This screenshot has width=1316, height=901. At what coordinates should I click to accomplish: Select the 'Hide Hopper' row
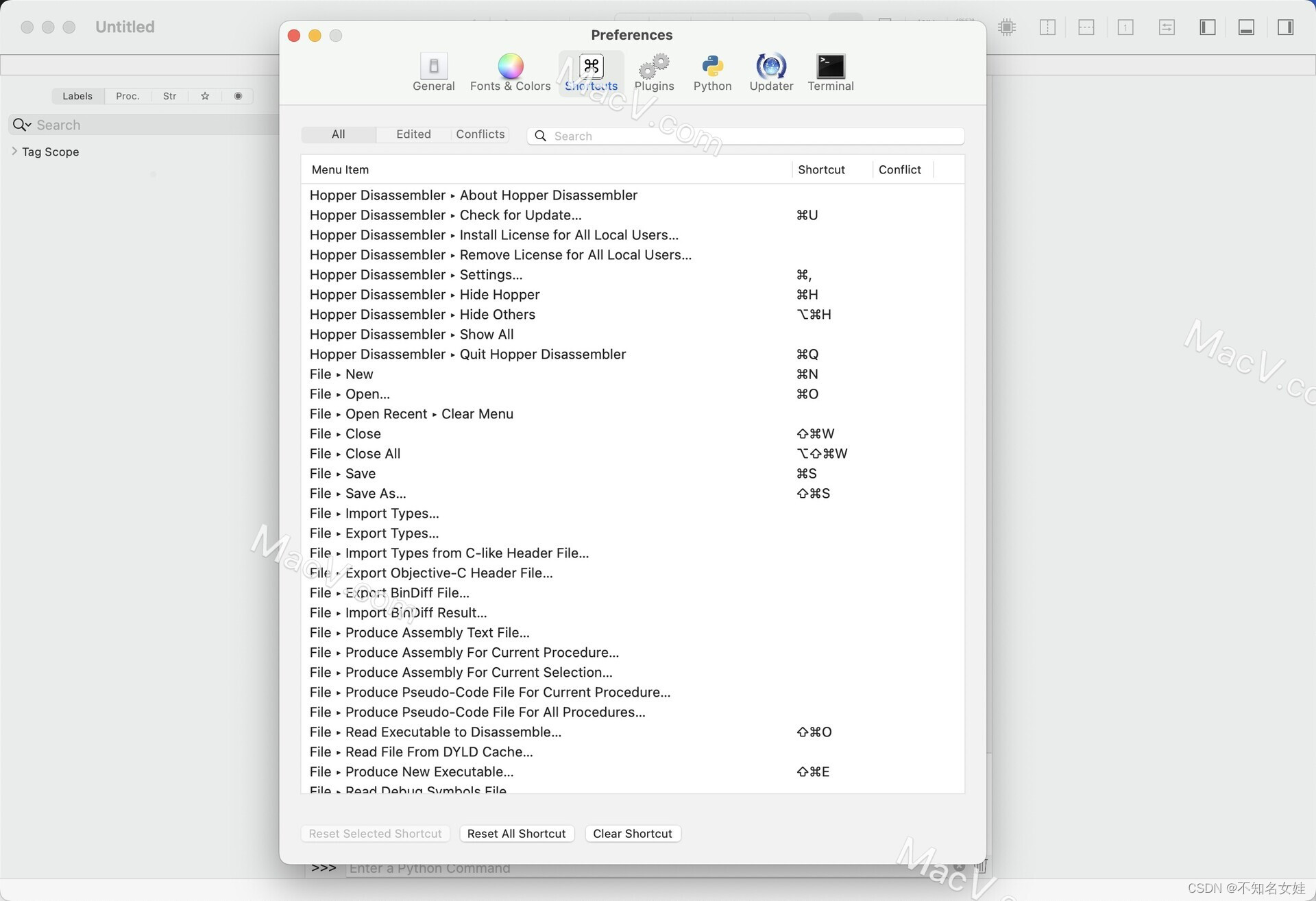633,295
